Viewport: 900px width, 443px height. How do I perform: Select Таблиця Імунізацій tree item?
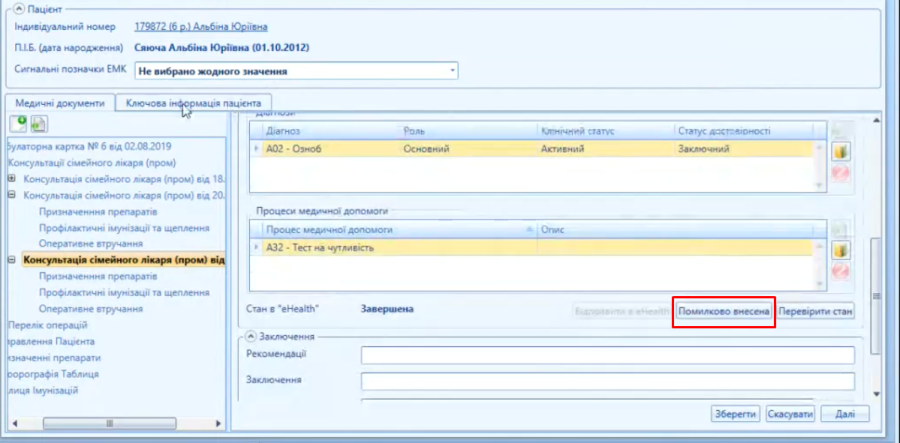click(x=42, y=390)
